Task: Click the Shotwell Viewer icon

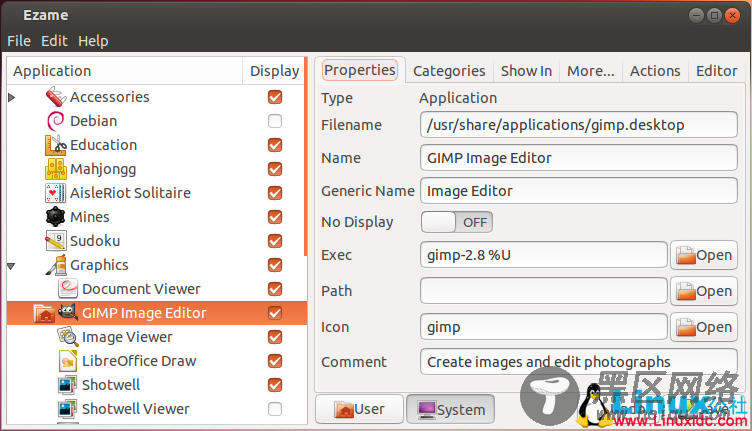Action: pyautogui.click(x=68, y=408)
